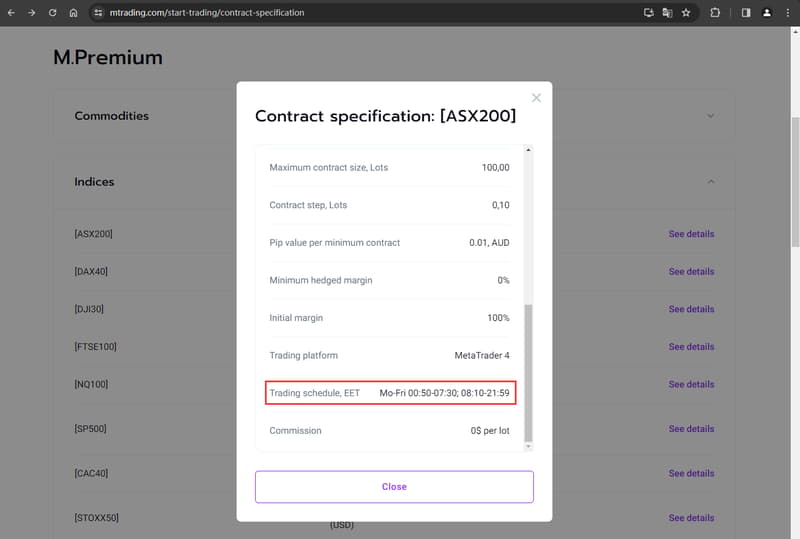Install app icon in address bar
The image size is (800, 539).
pos(648,13)
